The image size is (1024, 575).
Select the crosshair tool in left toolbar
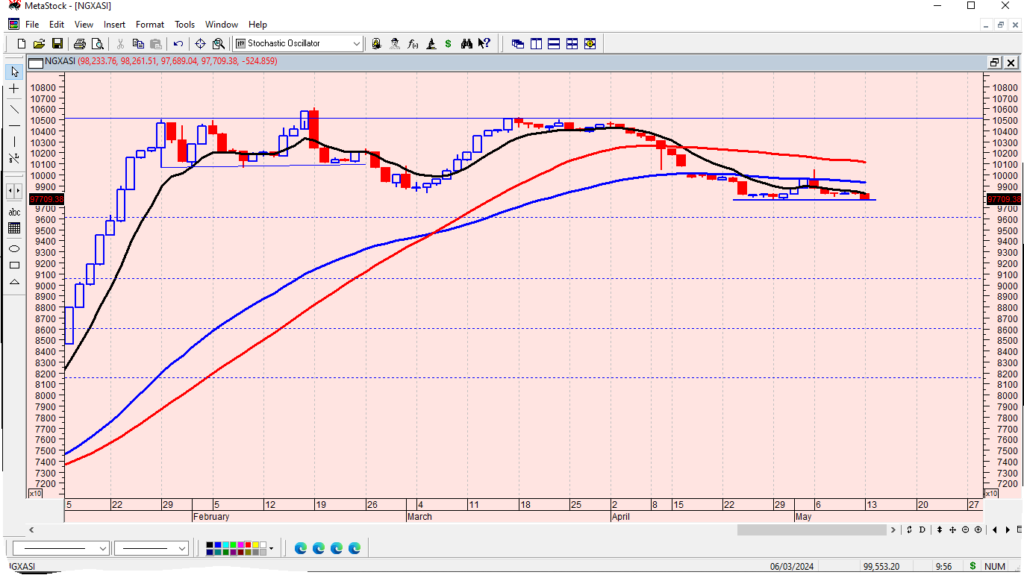pyautogui.click(x=14, y=89)
